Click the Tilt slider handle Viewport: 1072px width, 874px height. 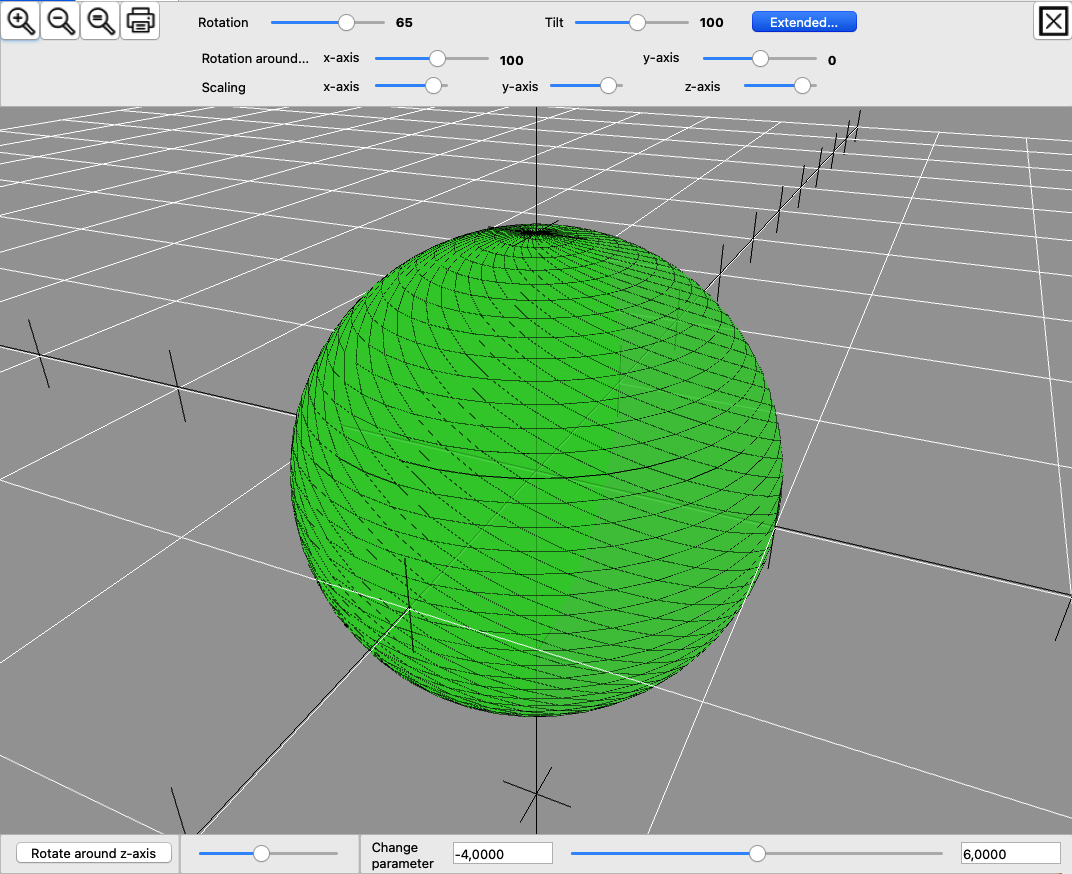(637, 22)
